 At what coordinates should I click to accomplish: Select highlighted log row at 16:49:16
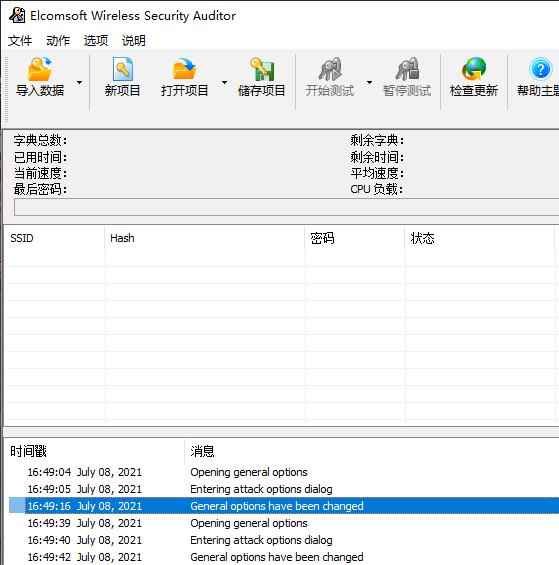(x=284, y=506)
